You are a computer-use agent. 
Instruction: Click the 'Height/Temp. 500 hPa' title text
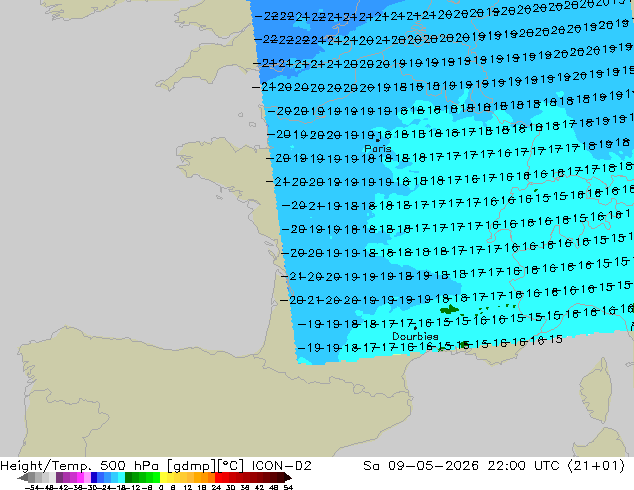[81, 466]
